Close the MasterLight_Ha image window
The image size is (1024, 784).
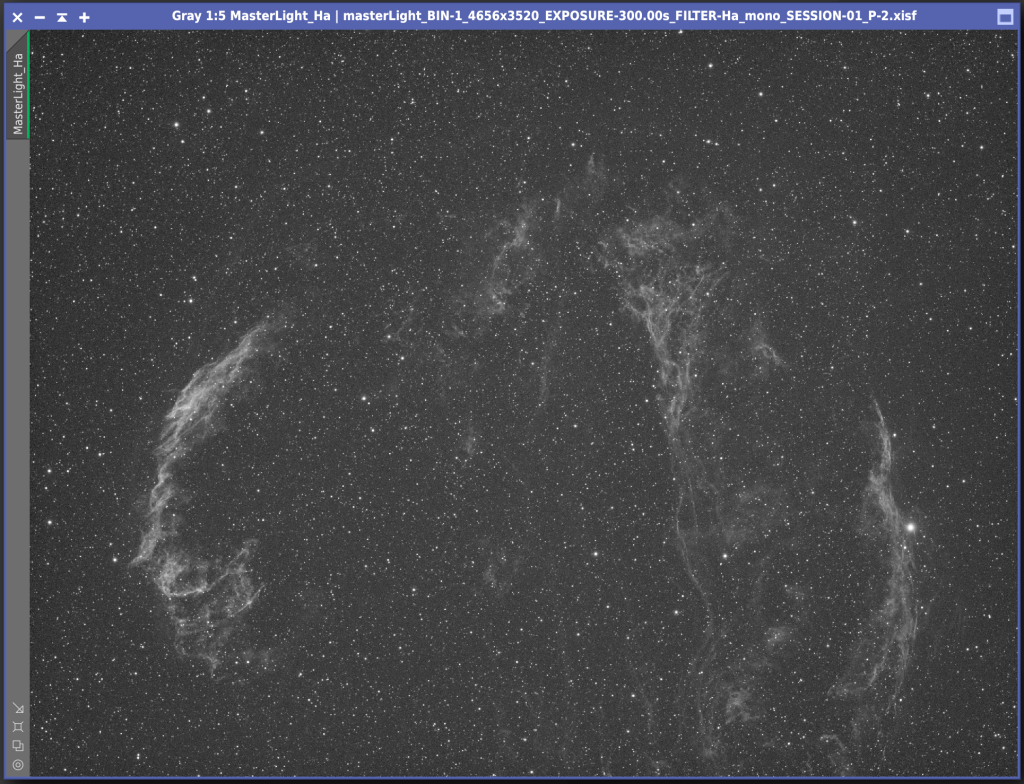18,17
